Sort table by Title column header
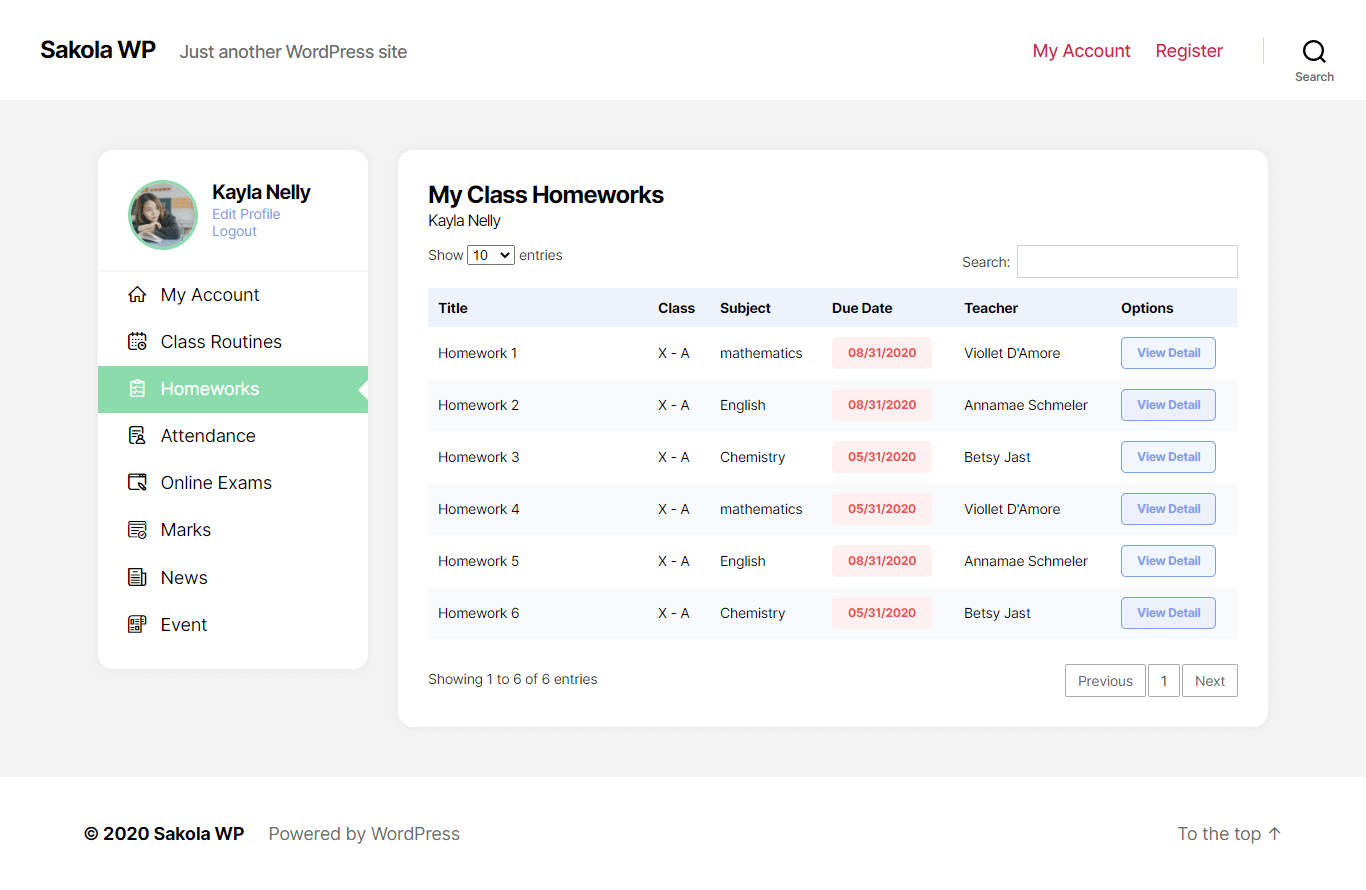This screenshot has width=1366, height=890. coord(453,308)
